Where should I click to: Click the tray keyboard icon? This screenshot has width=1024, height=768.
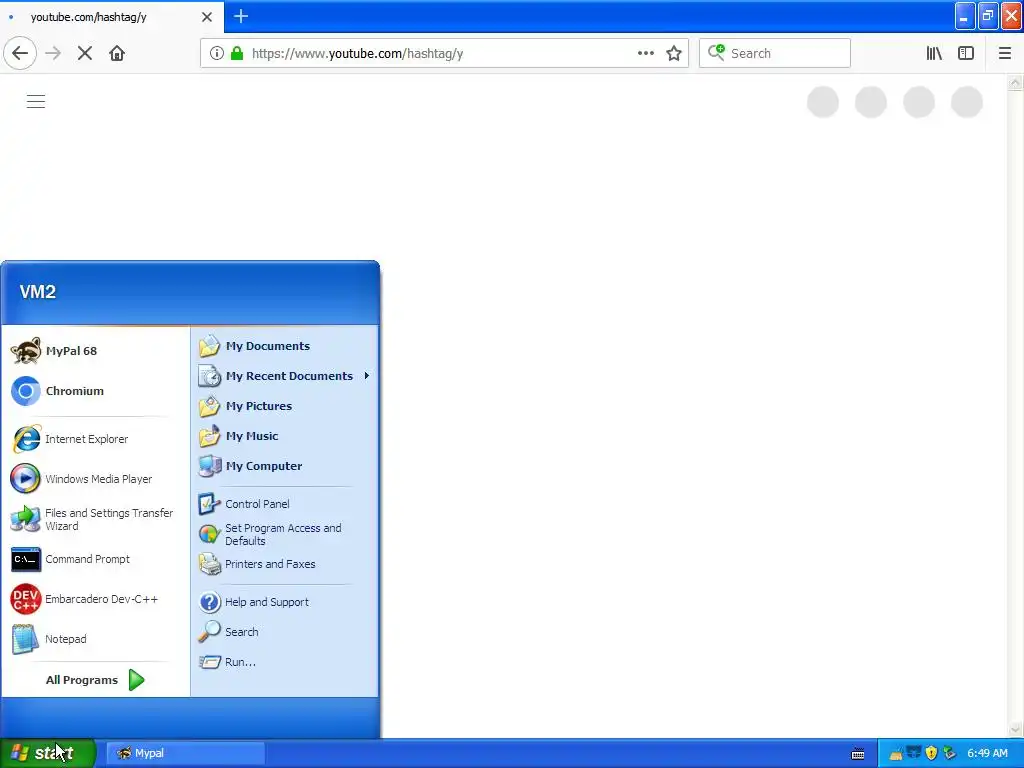coord(858,754)
